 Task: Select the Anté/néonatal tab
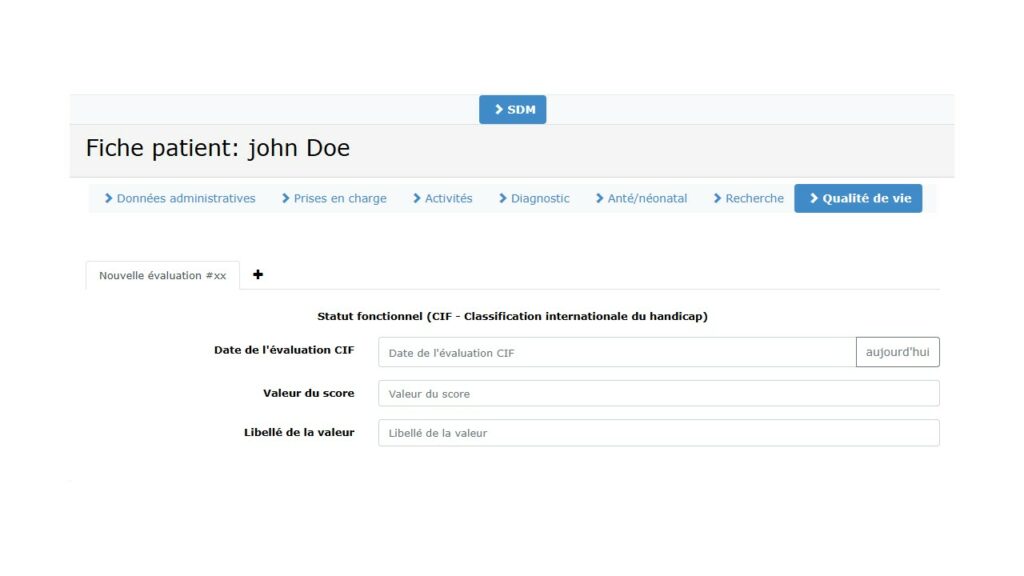641,198
